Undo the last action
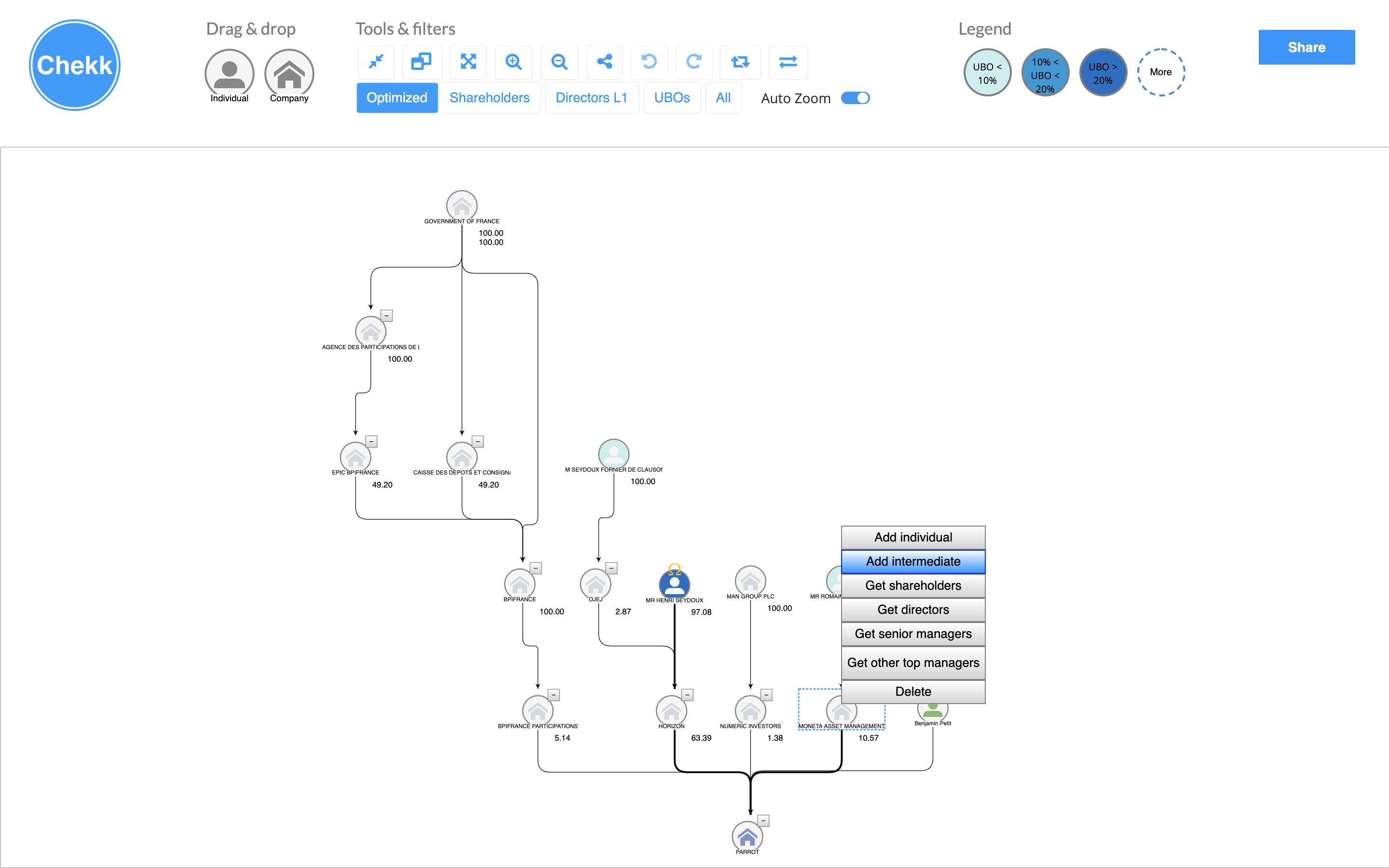Screen dimensions: 1389x868 (649, 62)
